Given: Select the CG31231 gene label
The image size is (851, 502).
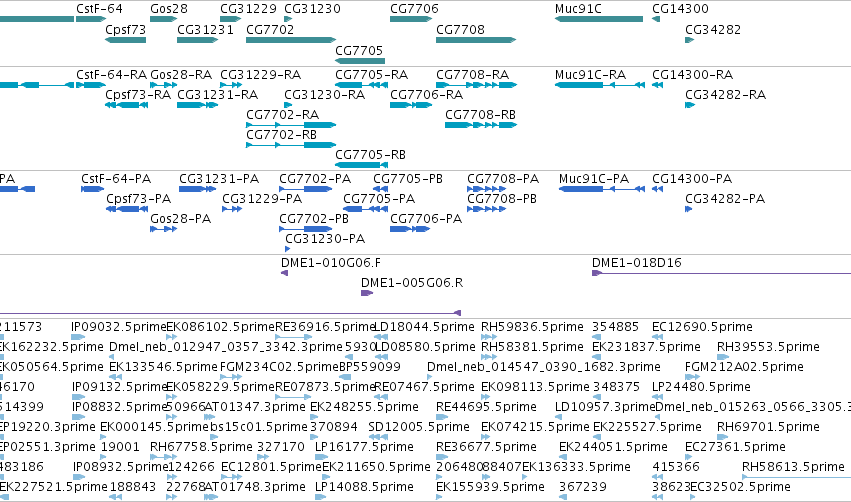Looking at the screenshot, I should [x=205, y=30].
